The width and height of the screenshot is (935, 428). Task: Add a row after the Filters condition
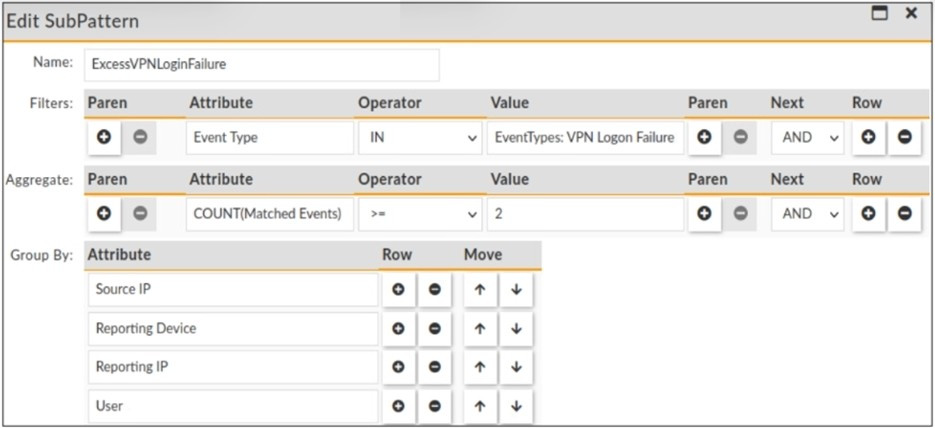click(x=868, y=138)
